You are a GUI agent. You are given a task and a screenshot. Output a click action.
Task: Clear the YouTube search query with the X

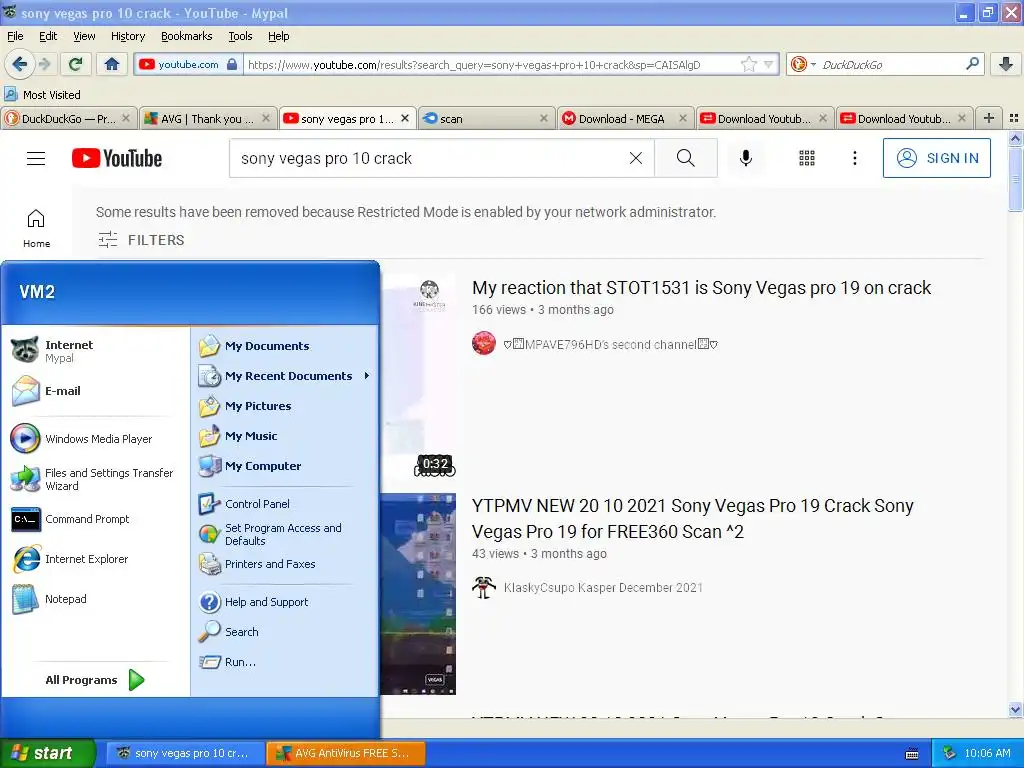635,158
